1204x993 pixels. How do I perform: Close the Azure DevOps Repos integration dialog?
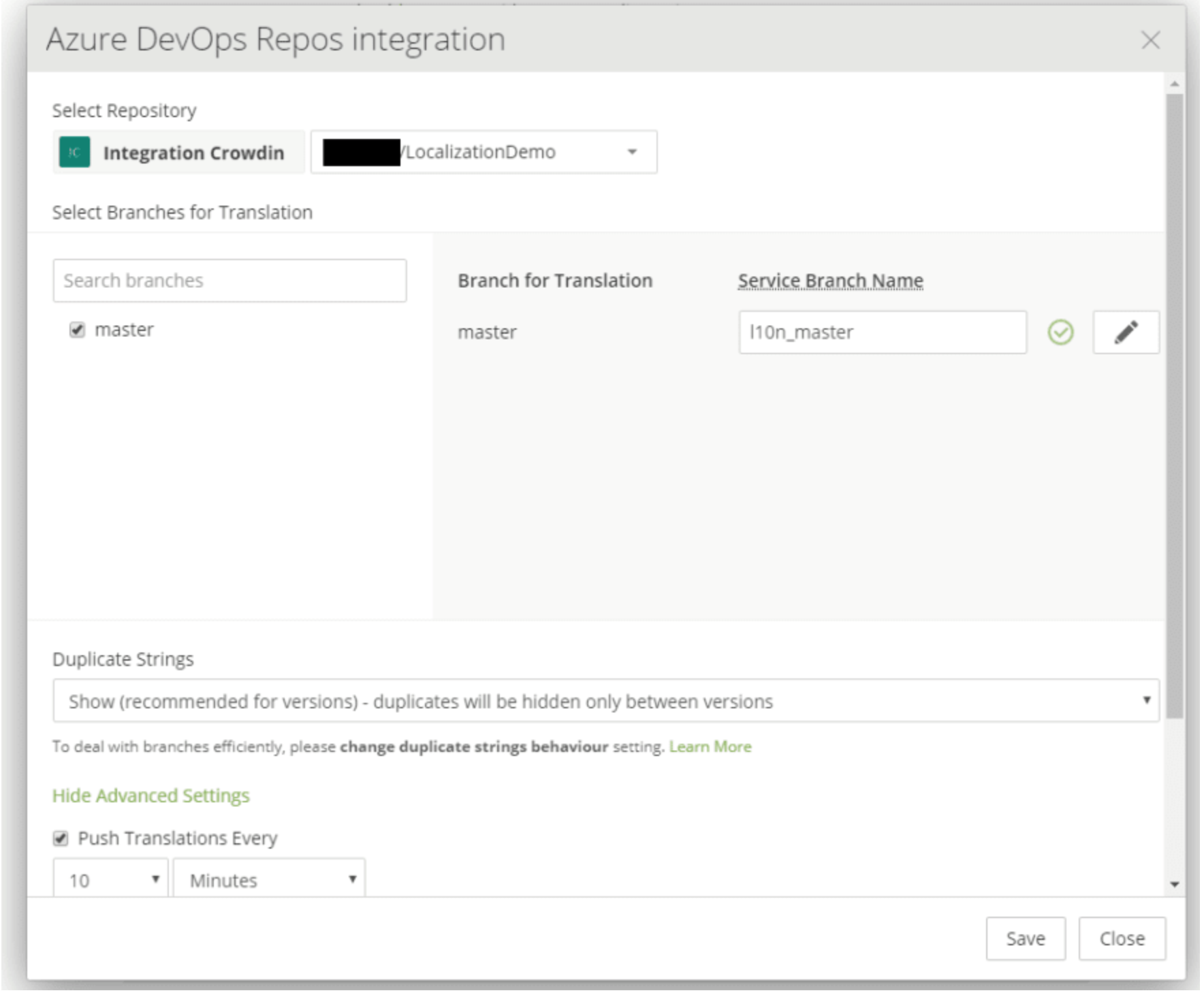(1150, 40)
